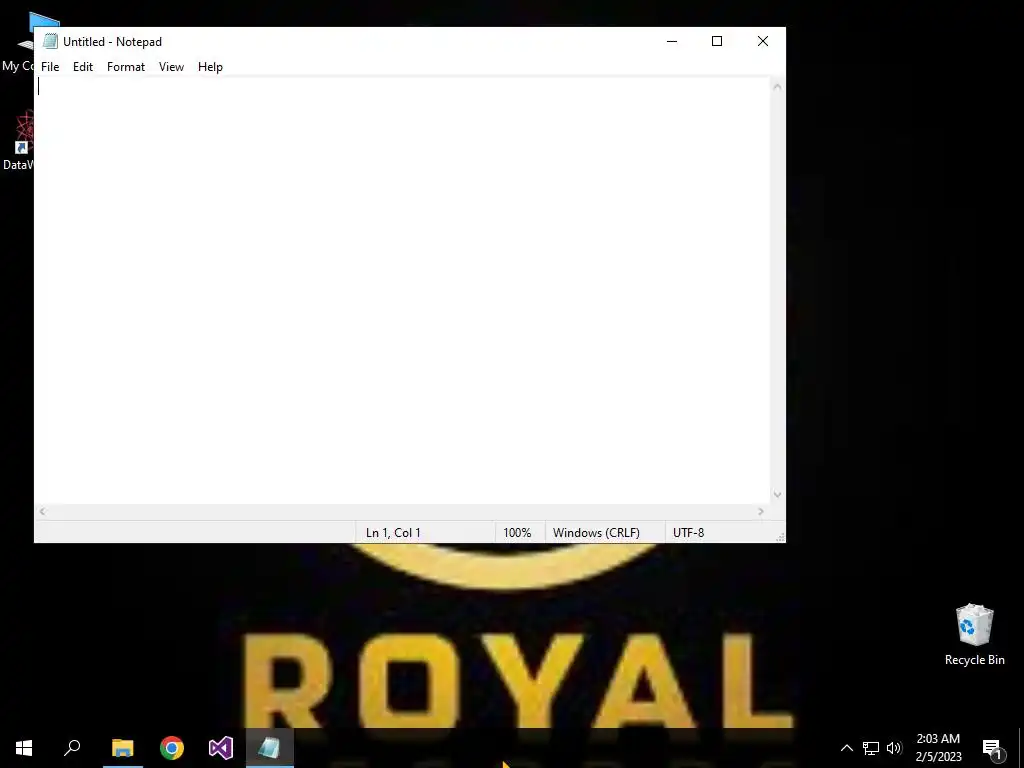This screenshot has width=1024, height=768.
Task: Open the Help menu
Action: click(210, 67)
